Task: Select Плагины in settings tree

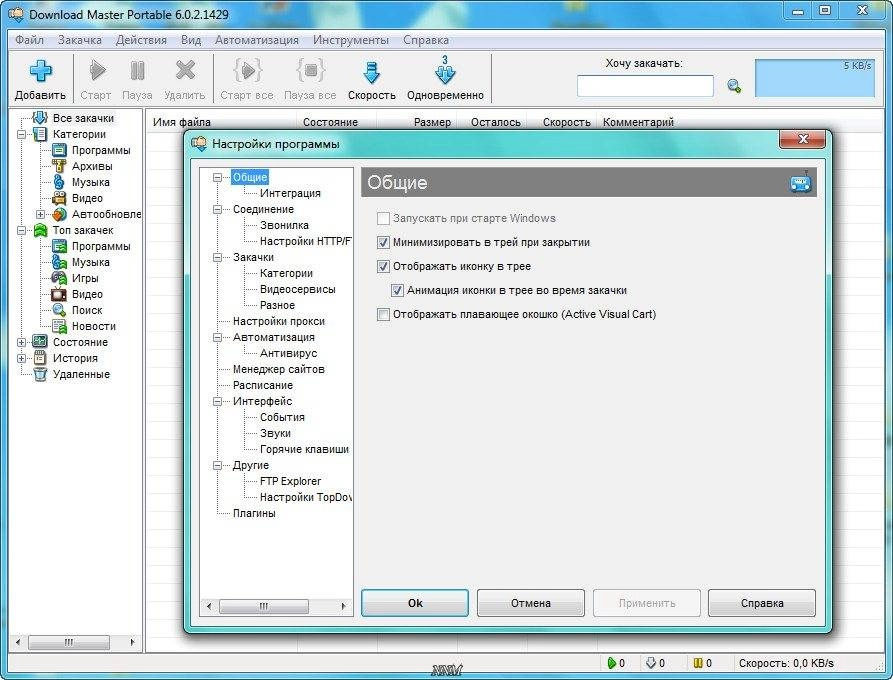Action: point(254,513)
